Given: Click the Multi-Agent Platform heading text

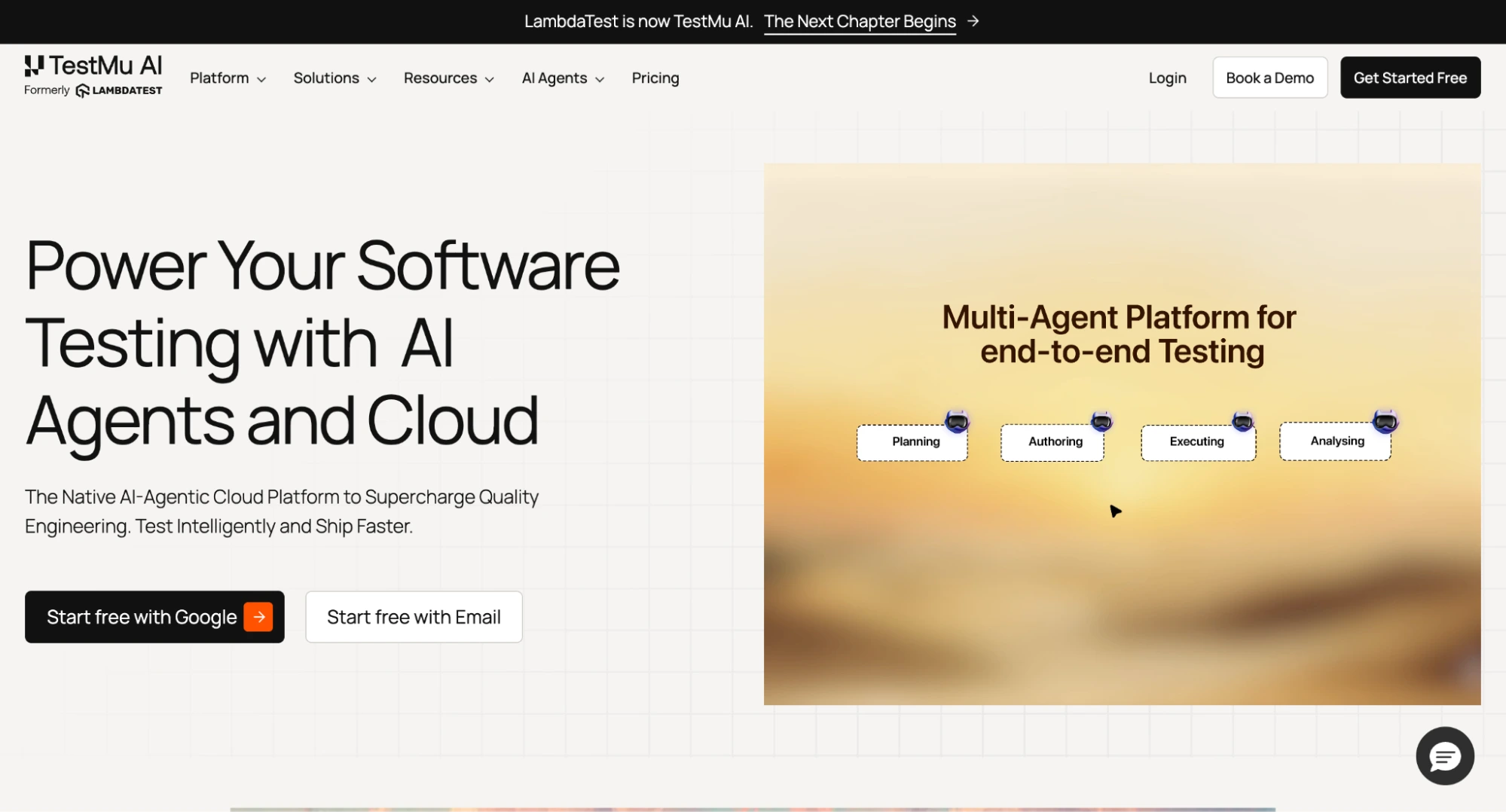Looking at the screenshot, I should 1120,334.
